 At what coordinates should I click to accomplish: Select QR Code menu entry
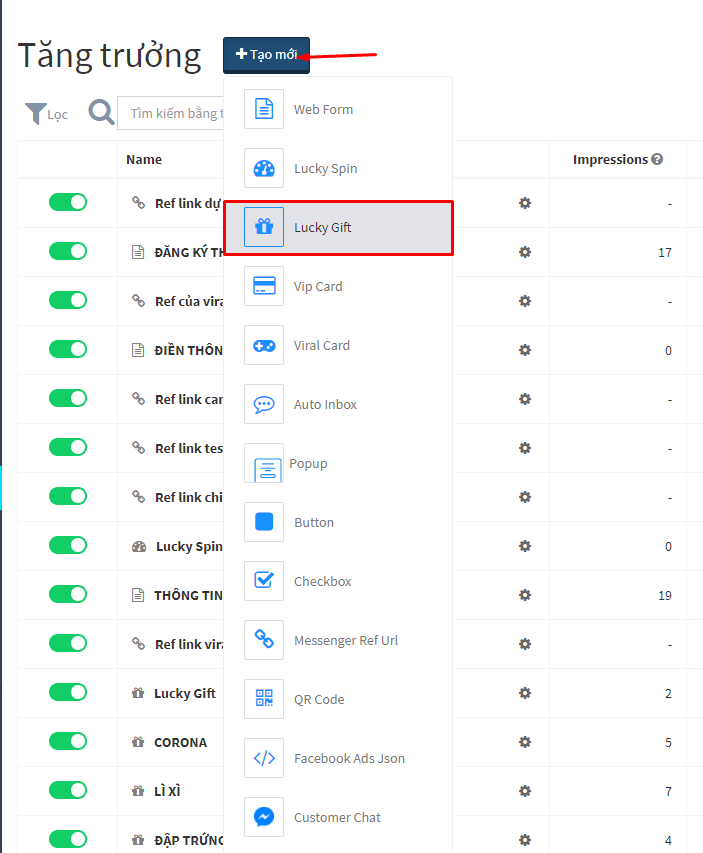338,699
